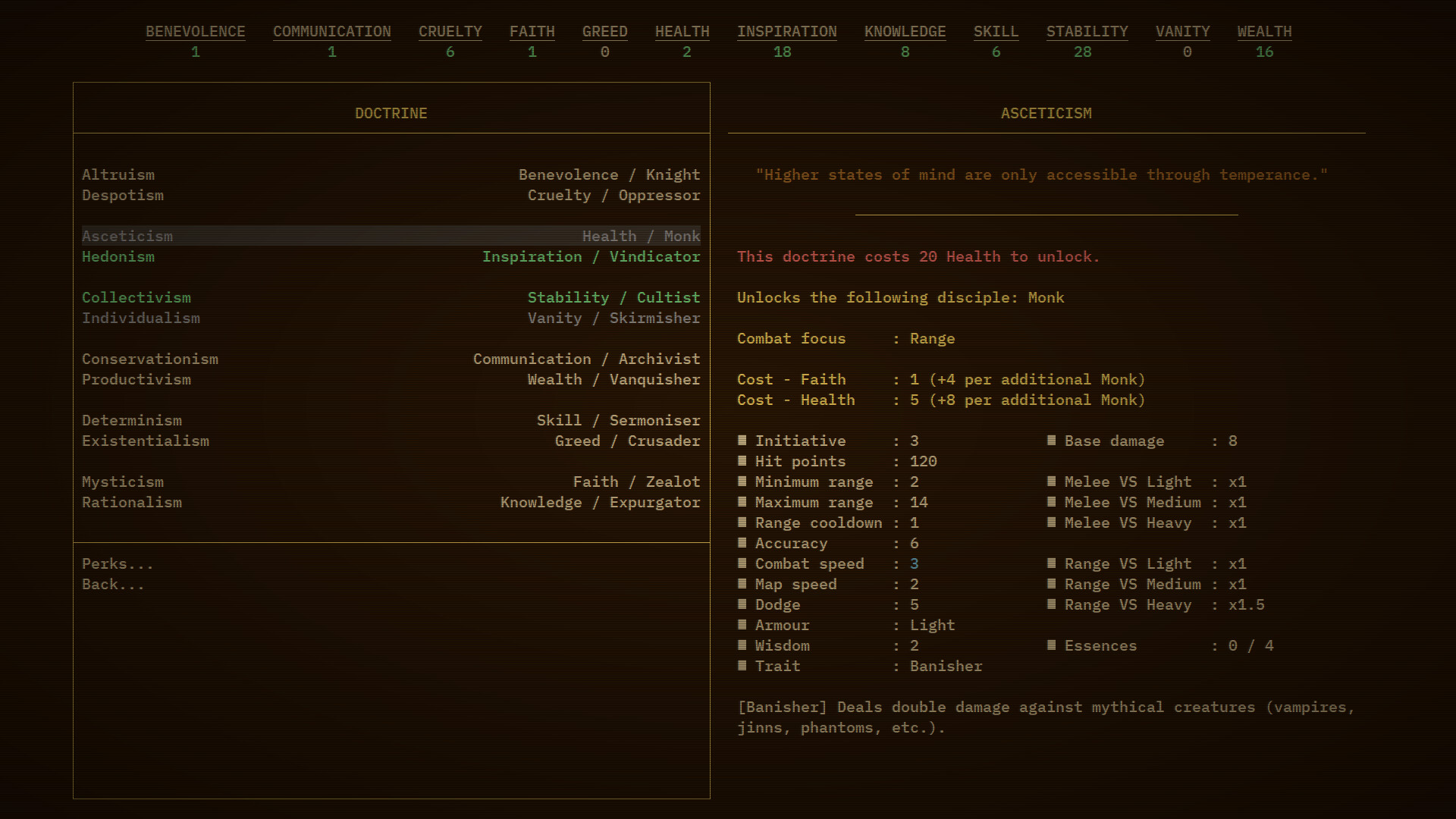Select the Mysticism doctrine

122,482
